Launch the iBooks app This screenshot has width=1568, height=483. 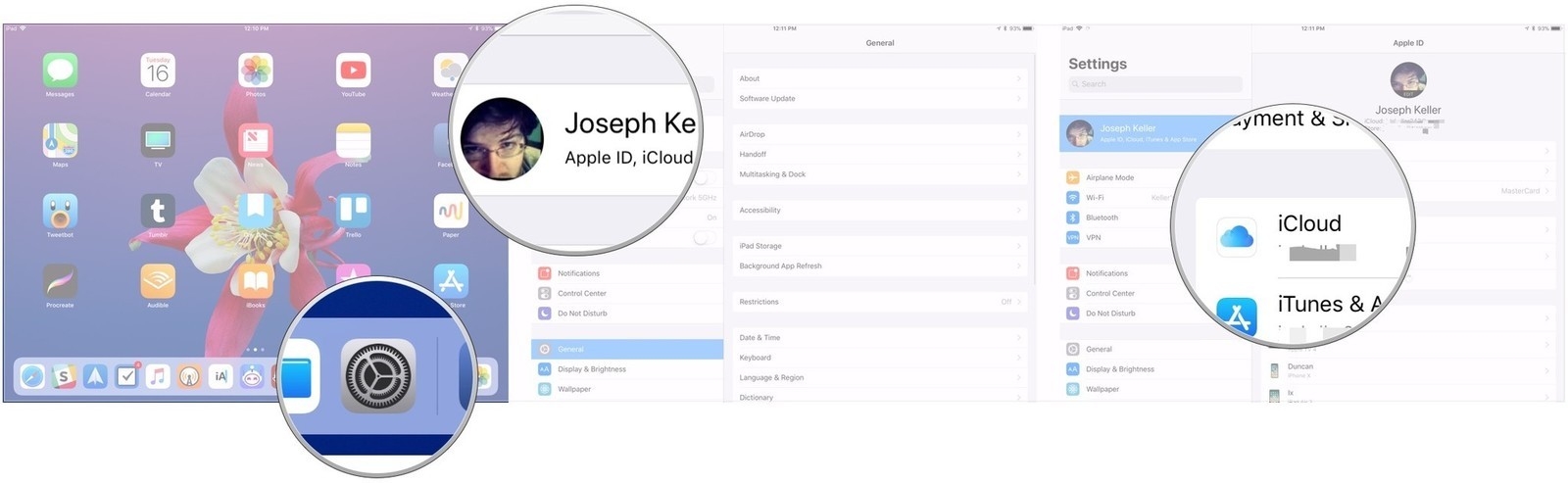(x=256, y=282)
